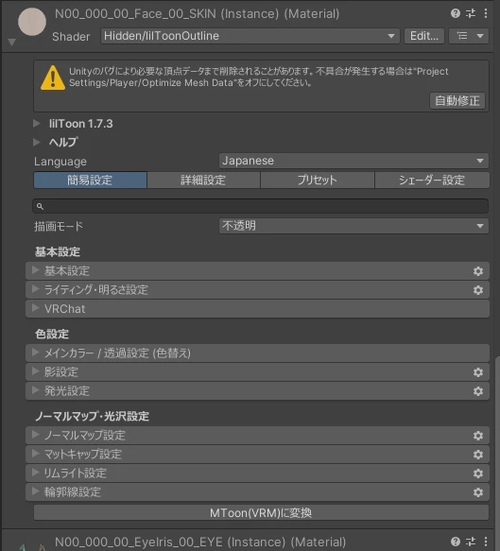
Task: Click gear icon on 発光設定 row
Action: pyautogui.click(x=478, y=391)
